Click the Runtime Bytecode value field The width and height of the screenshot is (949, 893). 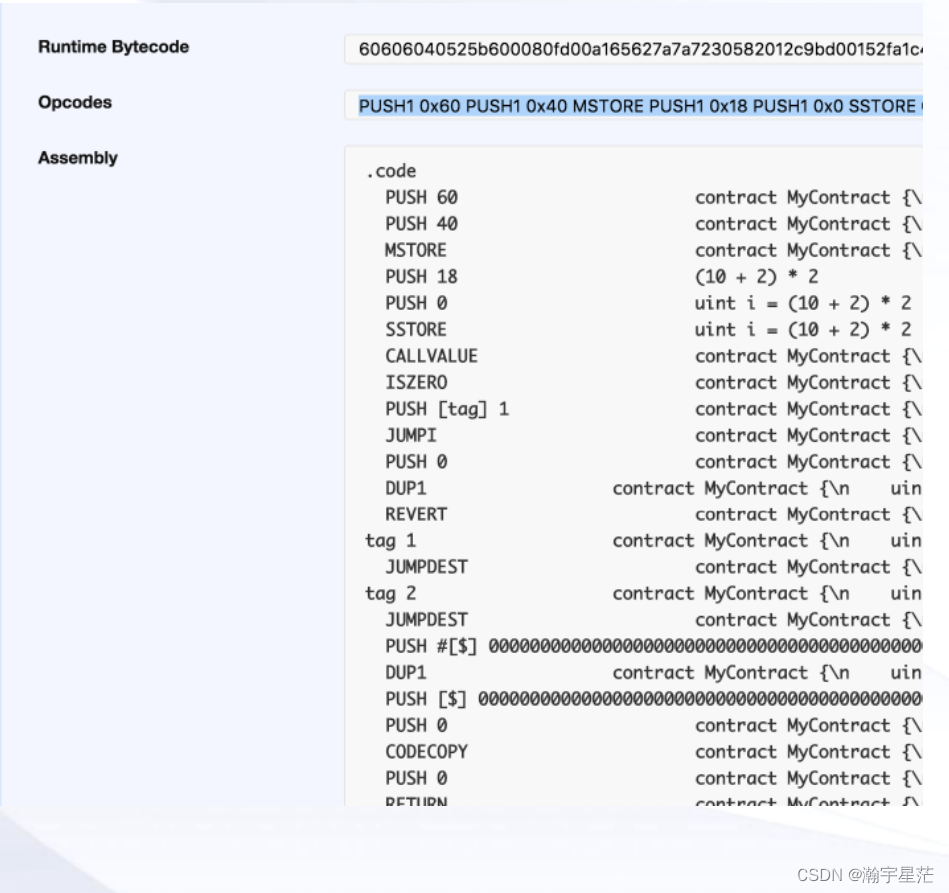pyautogui.click(x=634, y=49)
